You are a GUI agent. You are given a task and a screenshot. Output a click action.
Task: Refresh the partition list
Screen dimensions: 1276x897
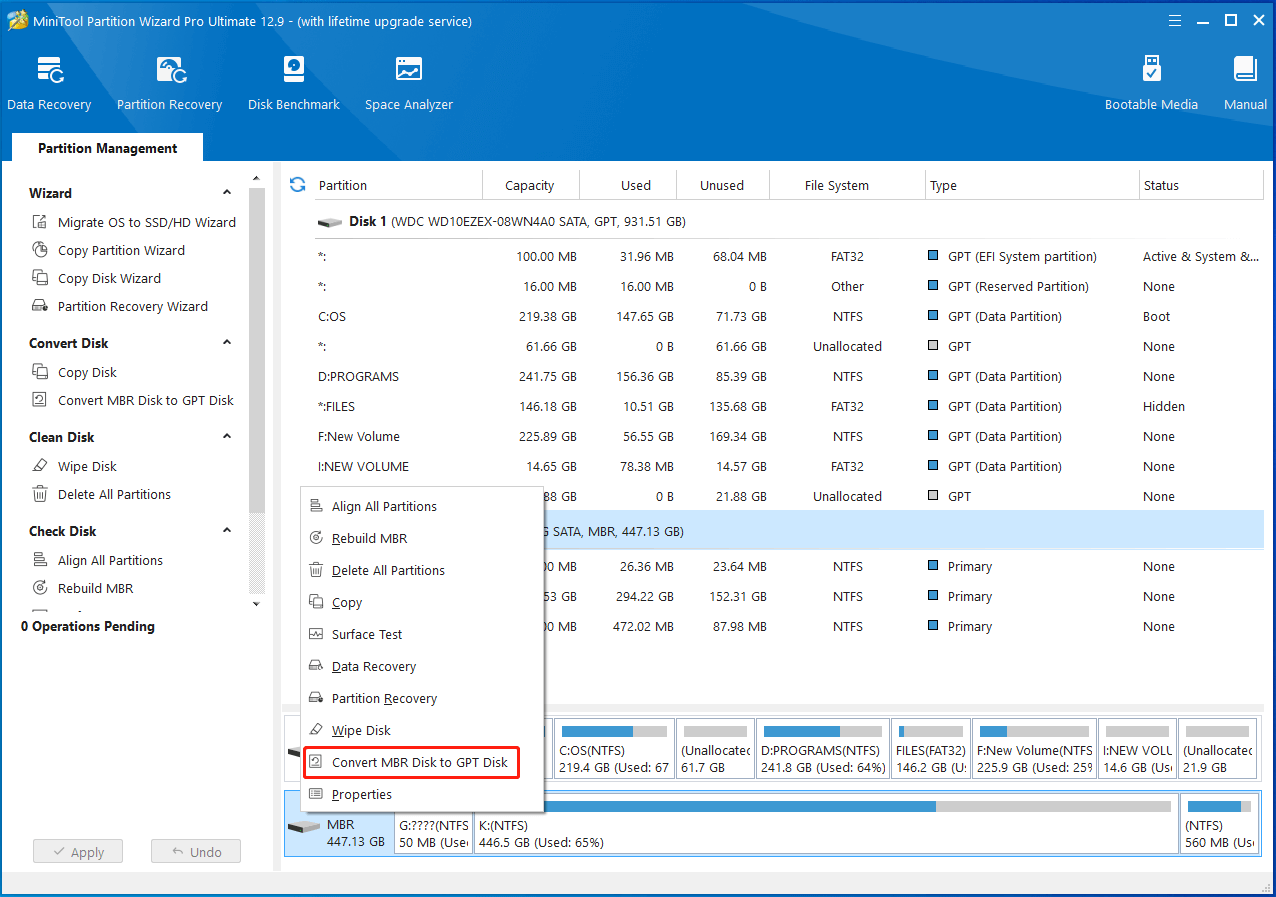[x=297, y=185]
